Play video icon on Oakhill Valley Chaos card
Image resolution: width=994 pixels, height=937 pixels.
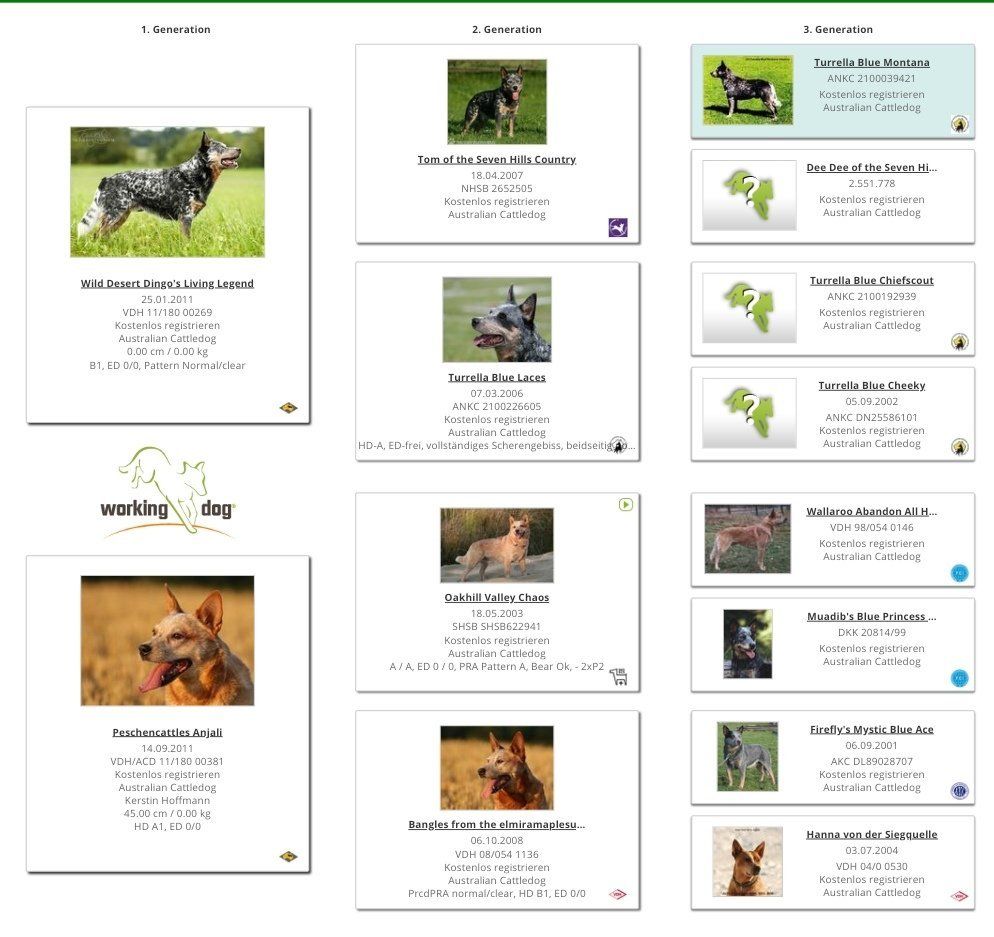pyautogui.click(x=626, y=505)
